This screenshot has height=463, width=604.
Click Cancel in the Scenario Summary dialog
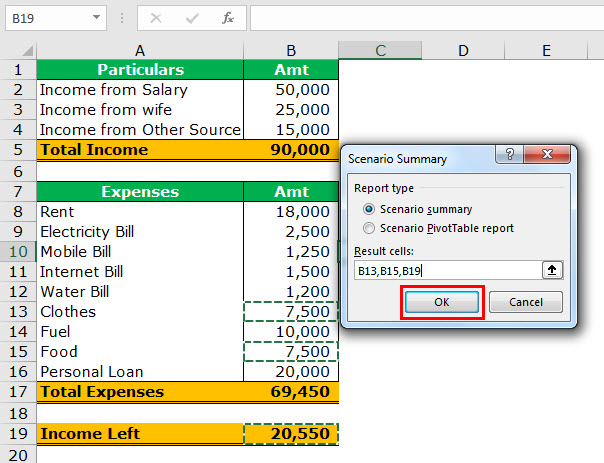[x=526, y=302]
